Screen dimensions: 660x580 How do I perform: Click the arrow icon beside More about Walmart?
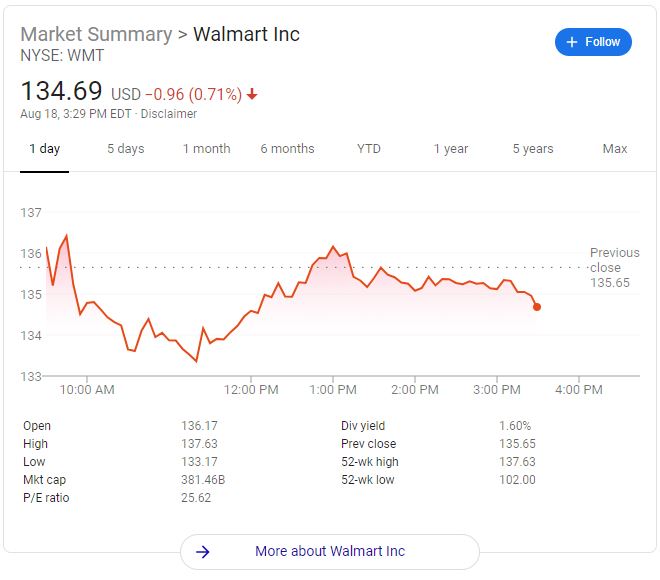(x=203, y=551)
